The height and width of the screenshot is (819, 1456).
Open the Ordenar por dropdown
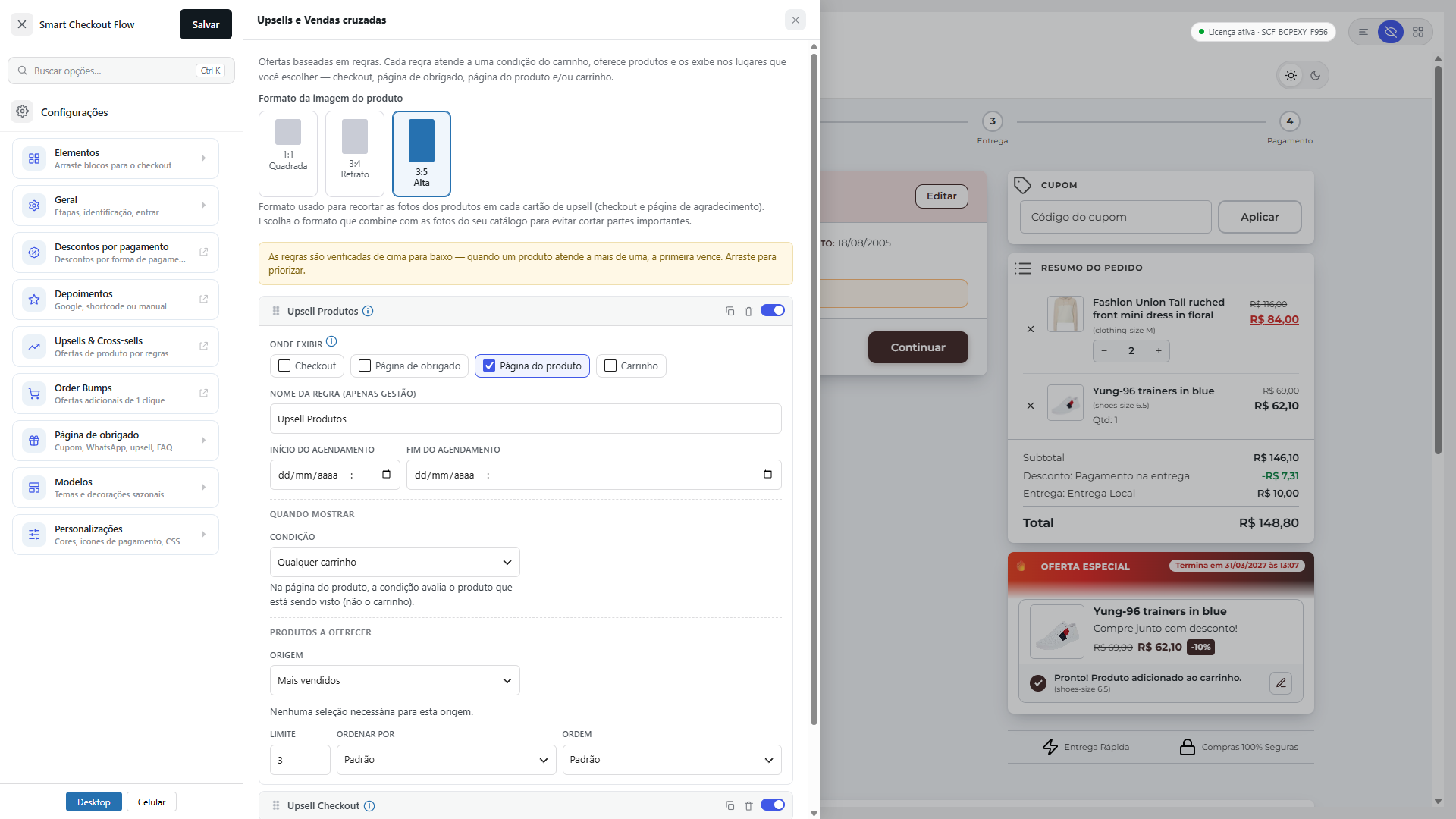(x=447, y=760)
